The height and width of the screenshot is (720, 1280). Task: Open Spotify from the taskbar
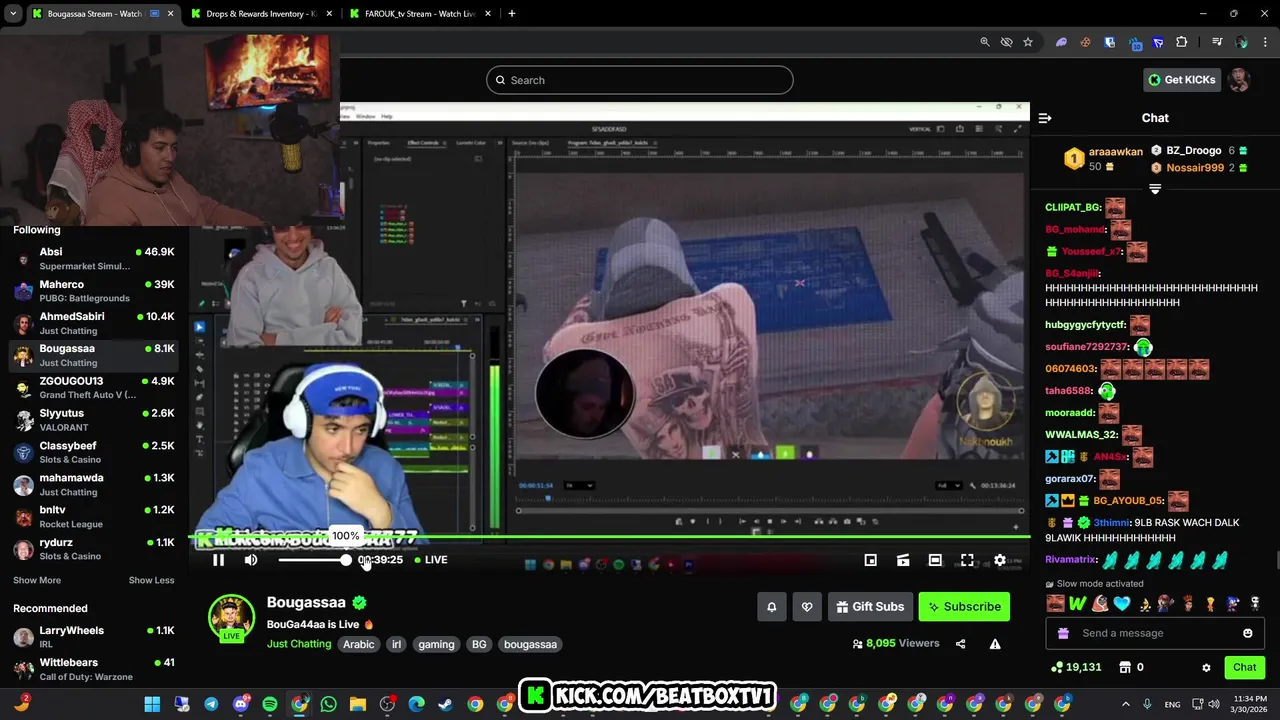click(270, 704)
